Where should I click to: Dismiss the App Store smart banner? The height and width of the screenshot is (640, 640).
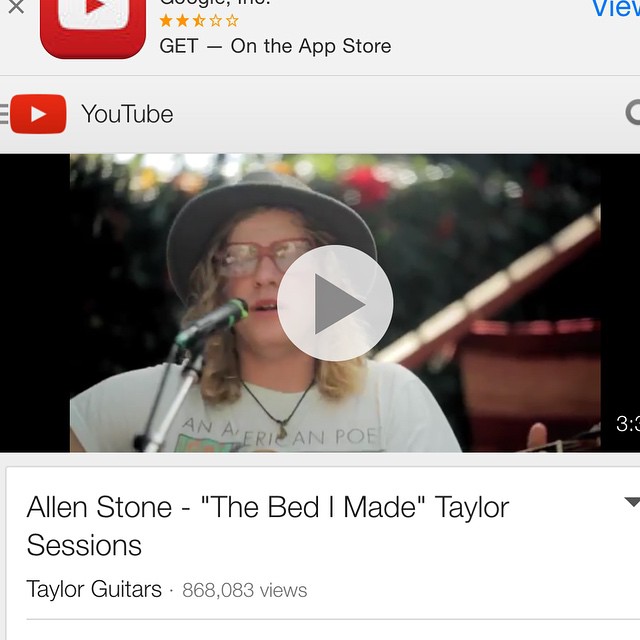pyautogui.click(x=16, y=7)
